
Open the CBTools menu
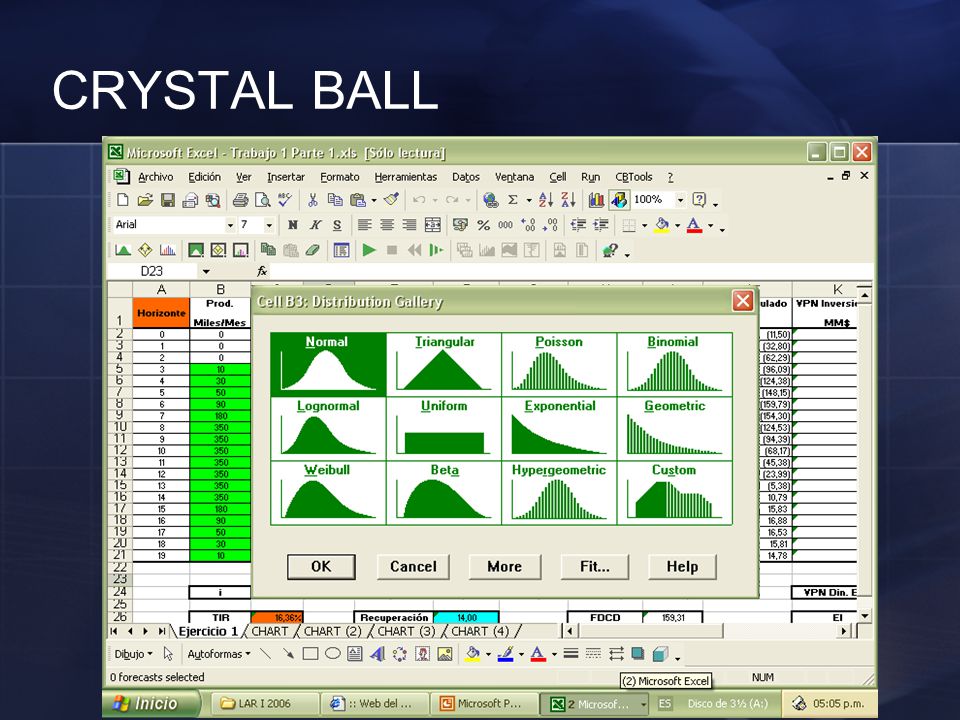[634, 177]
